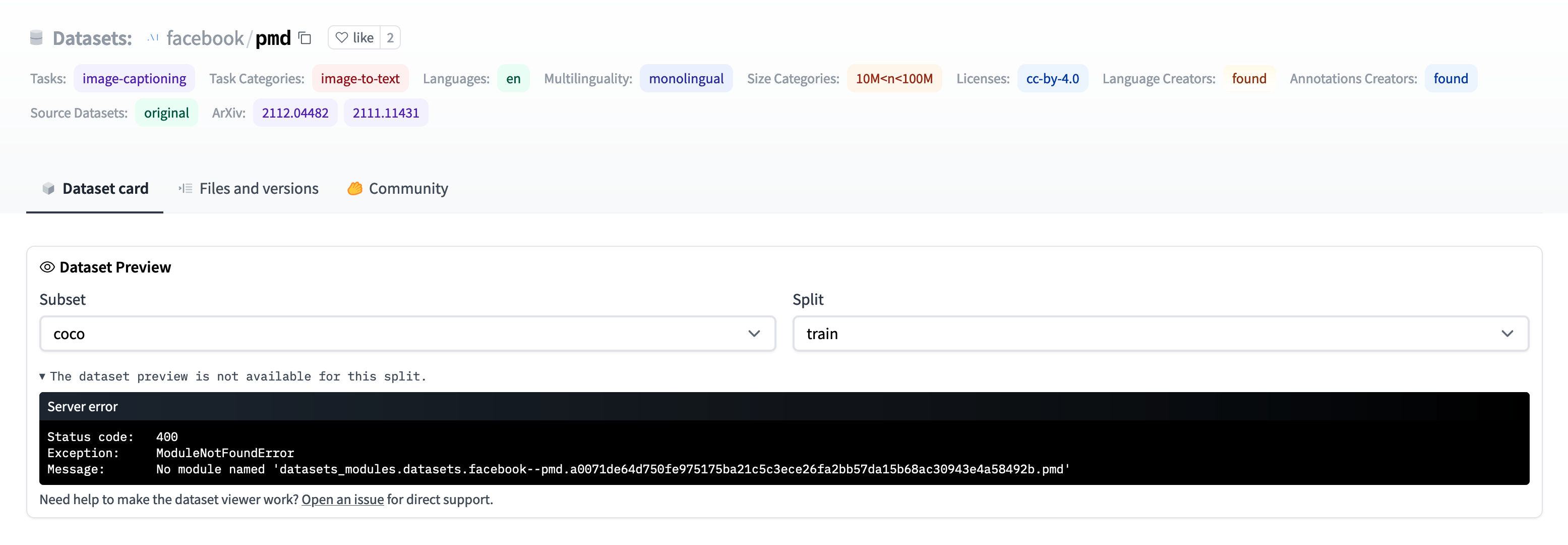This screenshot has height=545, width=1568.
Task: Click the original source datasets tag
Action: point(167,112)
